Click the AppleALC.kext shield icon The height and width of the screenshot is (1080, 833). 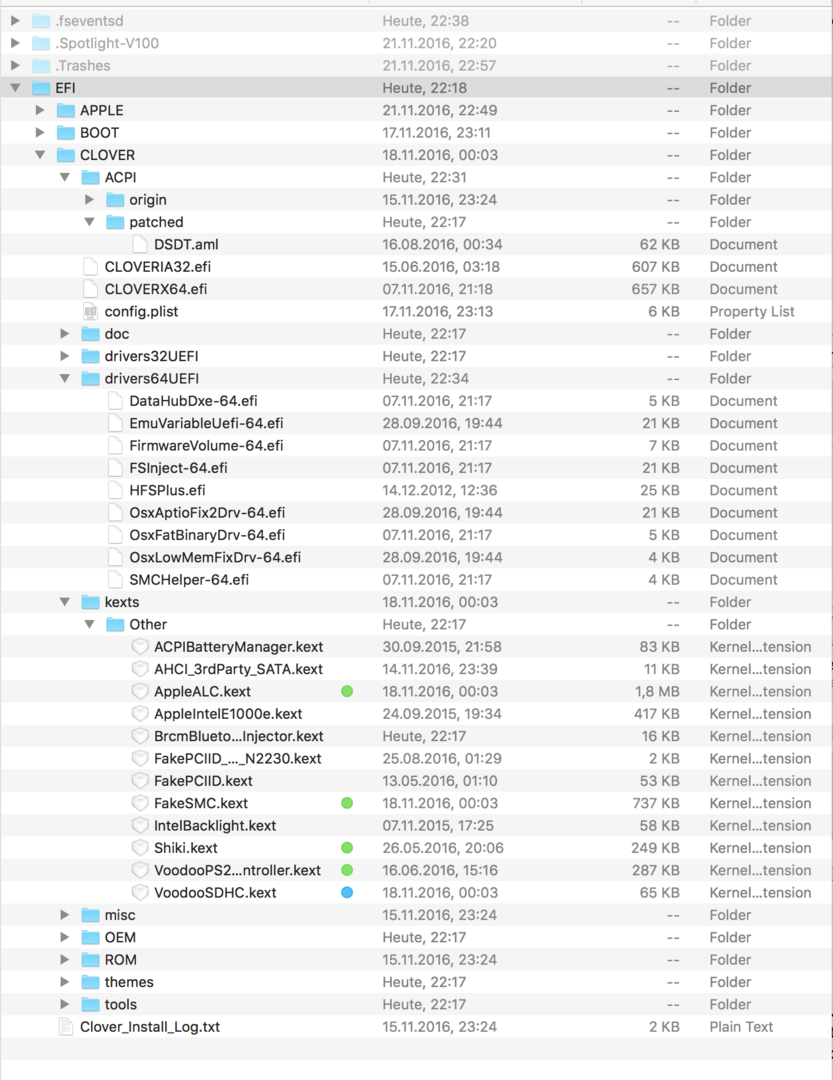pos(140,692)
